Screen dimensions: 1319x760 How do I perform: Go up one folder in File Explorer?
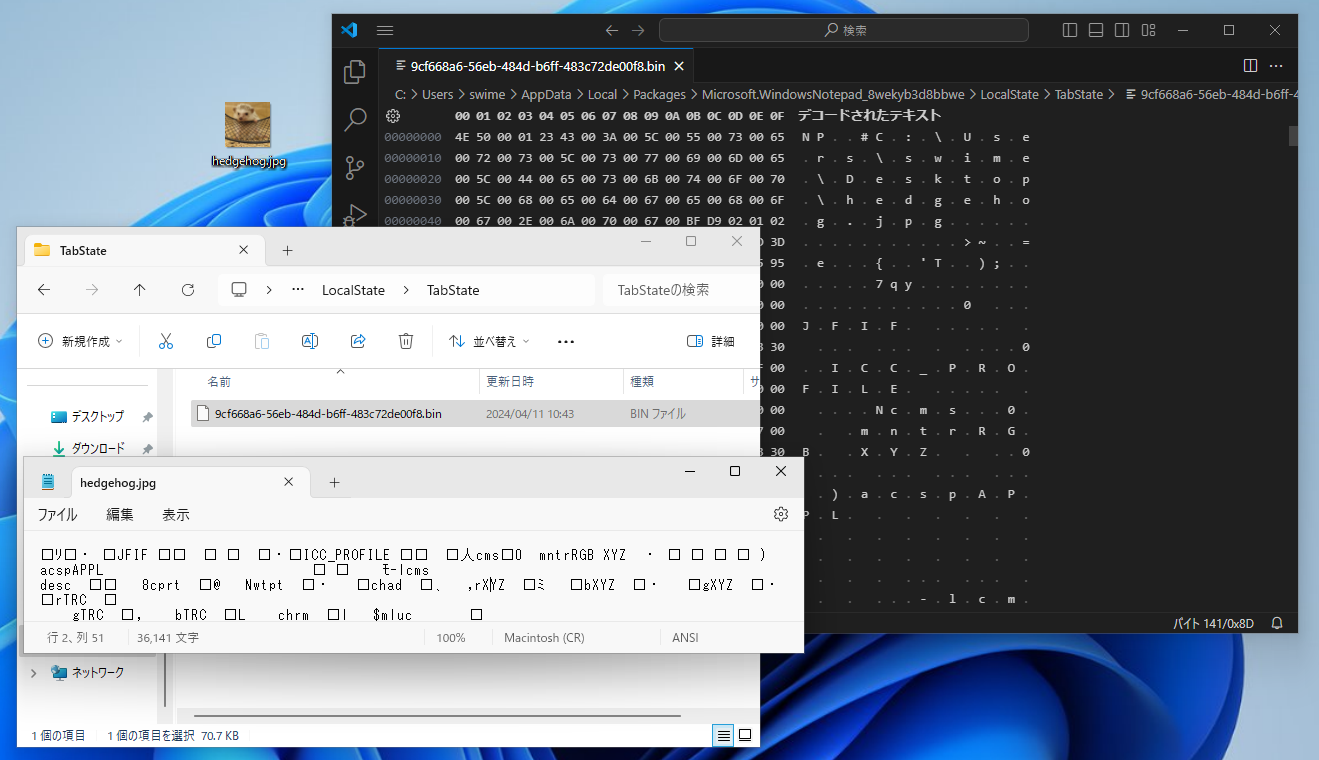[x=139, y=290]
